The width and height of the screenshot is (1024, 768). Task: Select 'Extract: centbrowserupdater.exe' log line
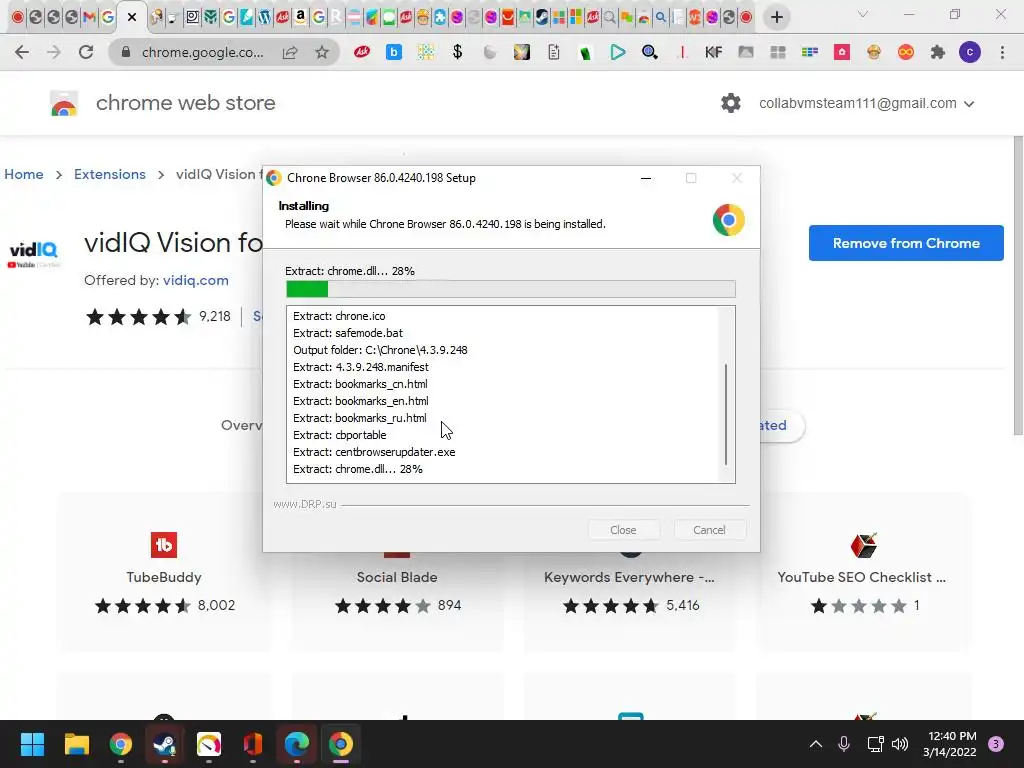tap(374, 452)
